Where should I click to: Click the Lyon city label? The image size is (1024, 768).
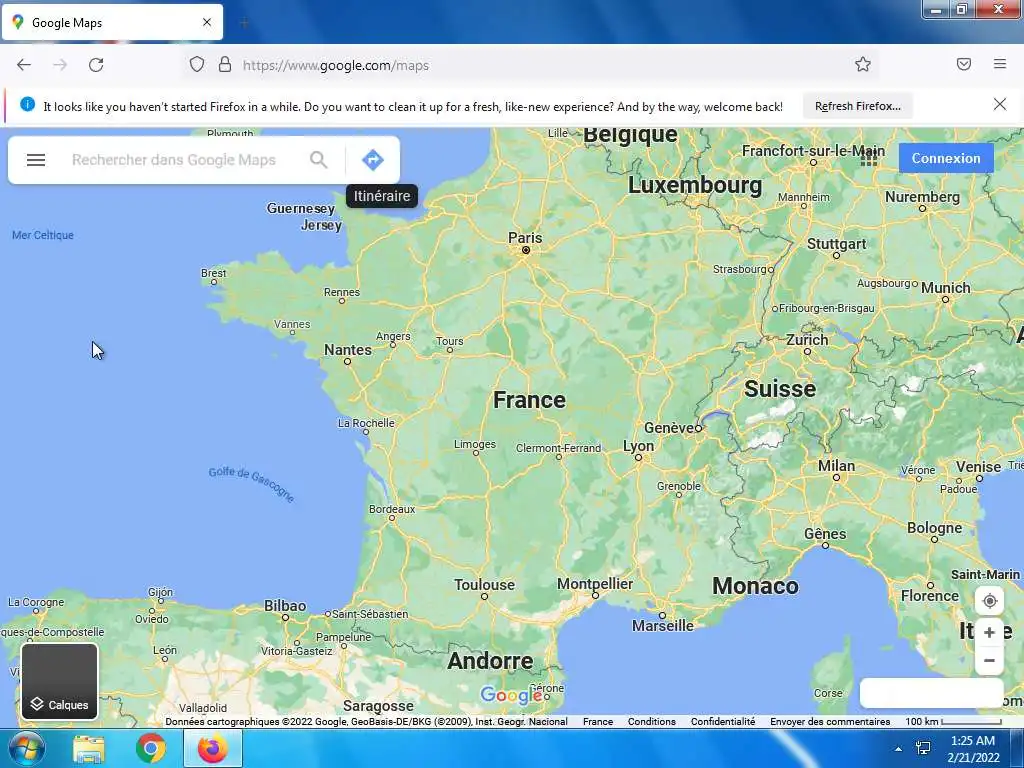click(x=638, y=445)
